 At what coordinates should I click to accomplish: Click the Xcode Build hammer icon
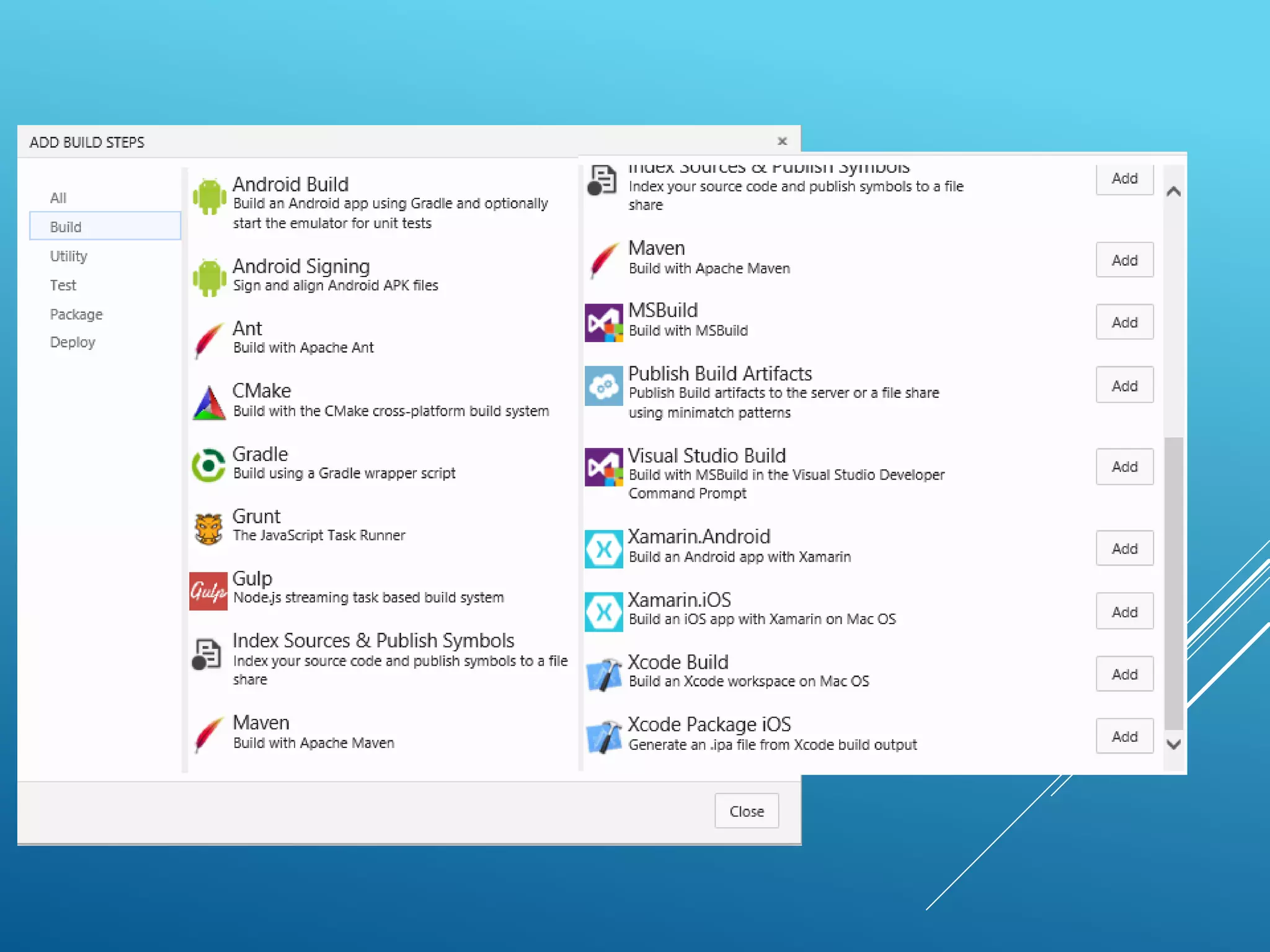[603, 674]
